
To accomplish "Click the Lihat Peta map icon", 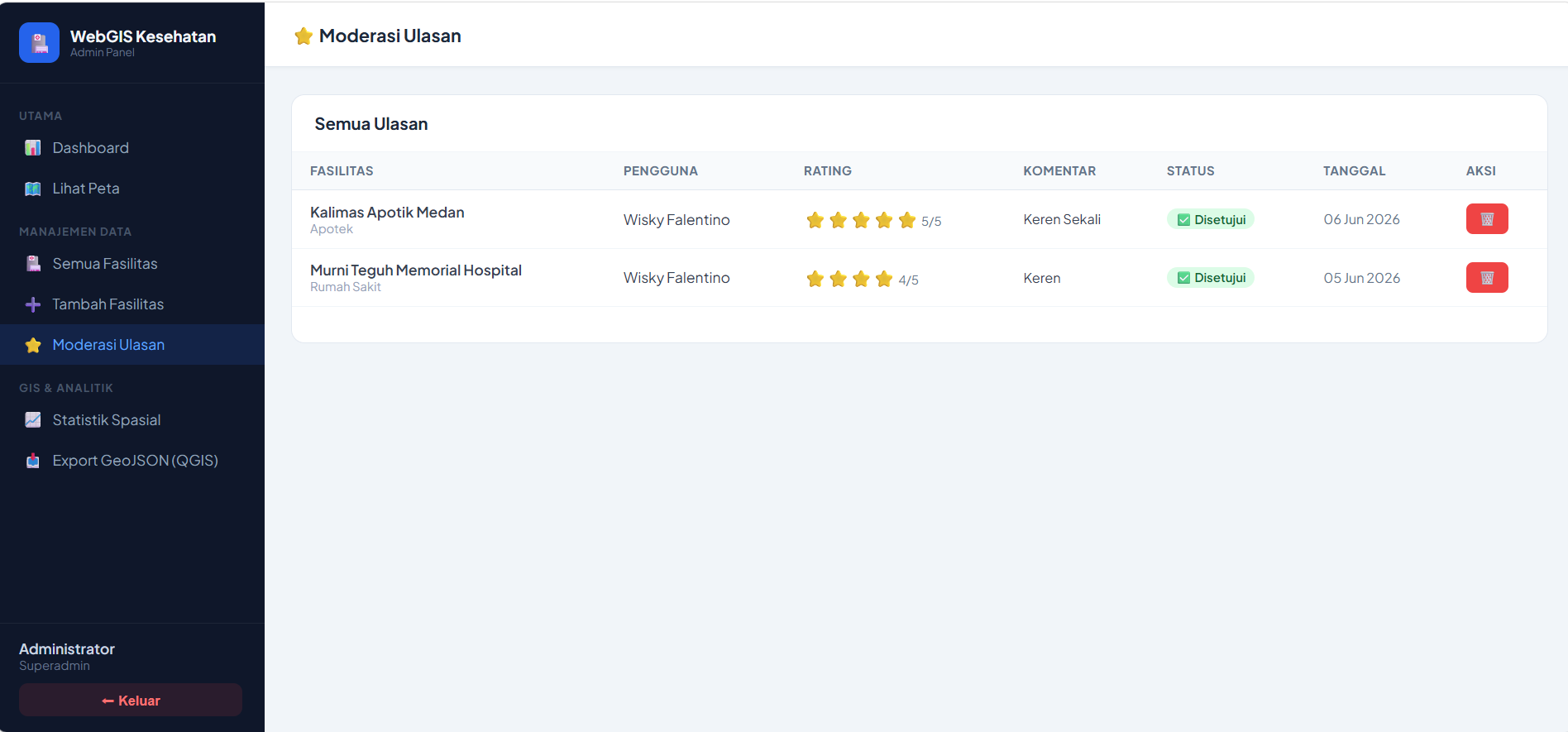I will tap(33, 189).
